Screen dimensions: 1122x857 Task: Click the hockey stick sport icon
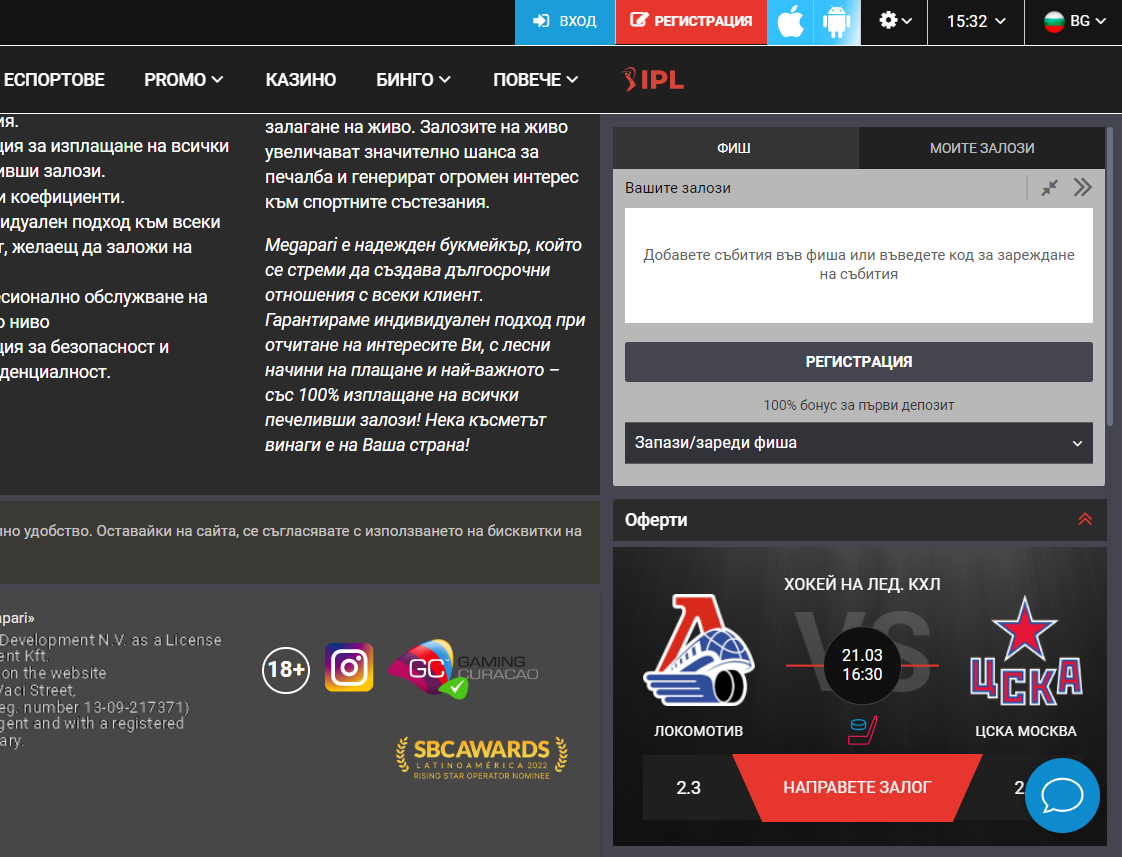coord(862,730)
